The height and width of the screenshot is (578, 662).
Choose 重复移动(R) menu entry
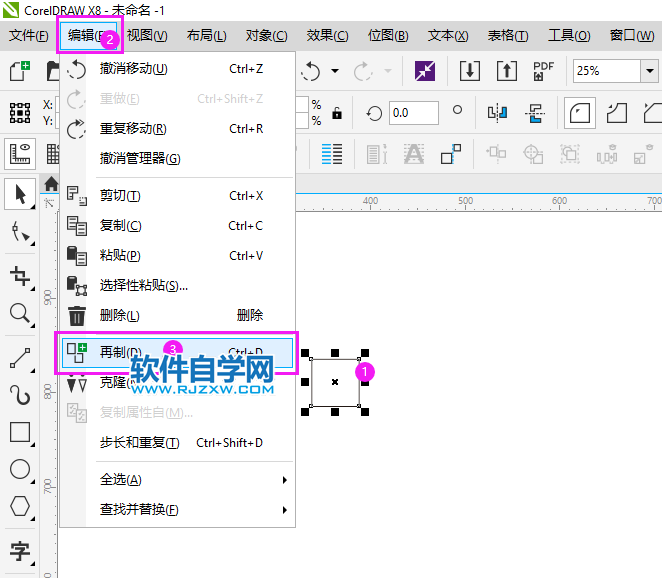click(177, 129)
